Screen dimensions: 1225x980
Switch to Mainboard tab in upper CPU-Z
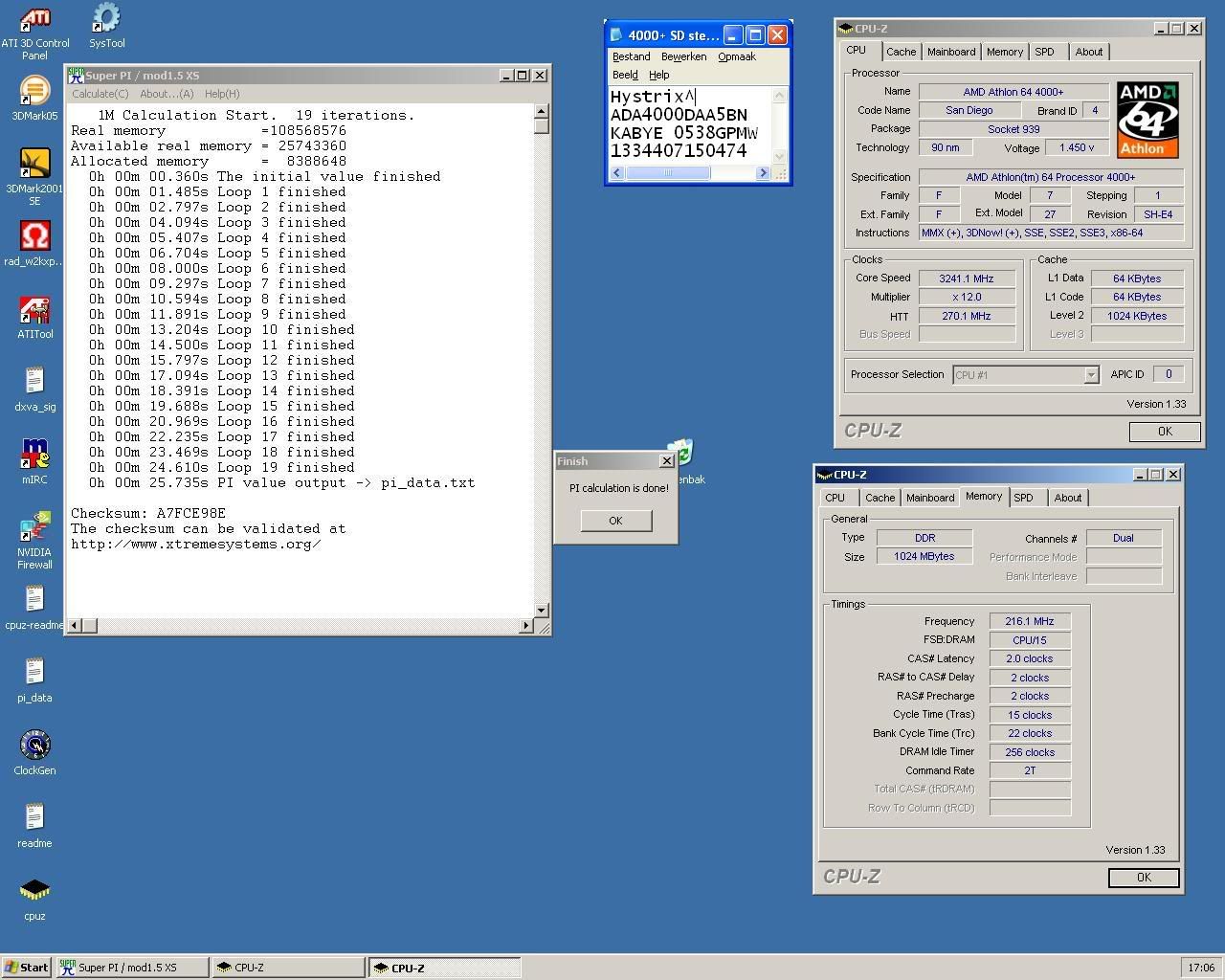pos(951,52)
